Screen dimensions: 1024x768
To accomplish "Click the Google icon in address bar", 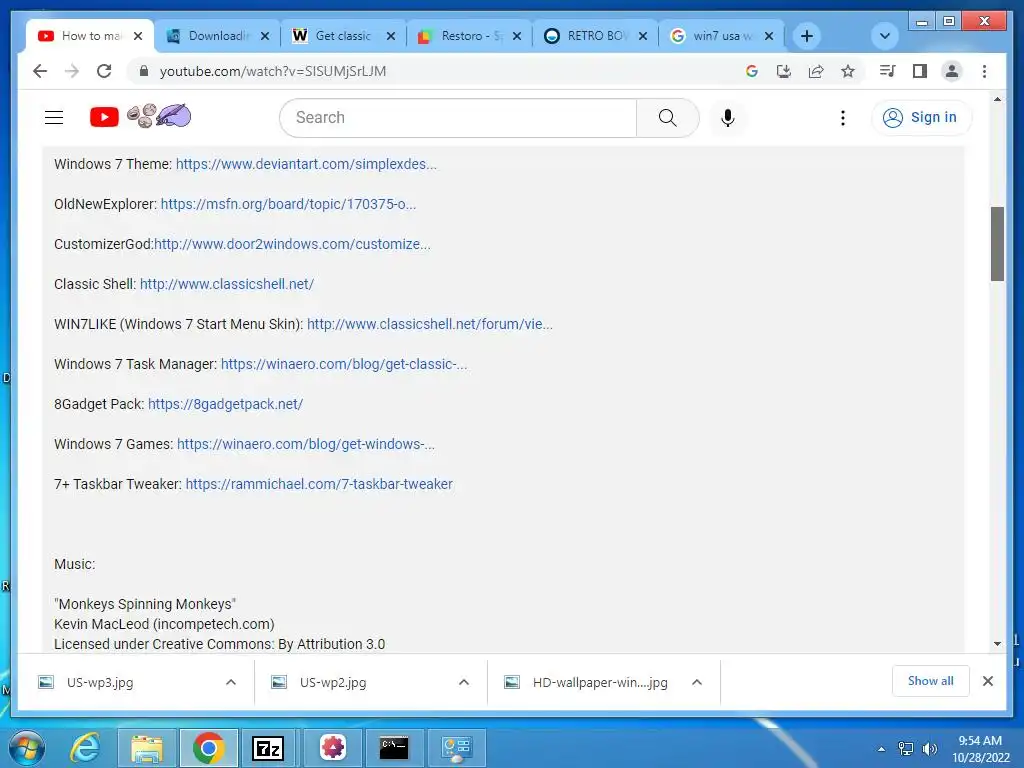I will click(752, 71).
